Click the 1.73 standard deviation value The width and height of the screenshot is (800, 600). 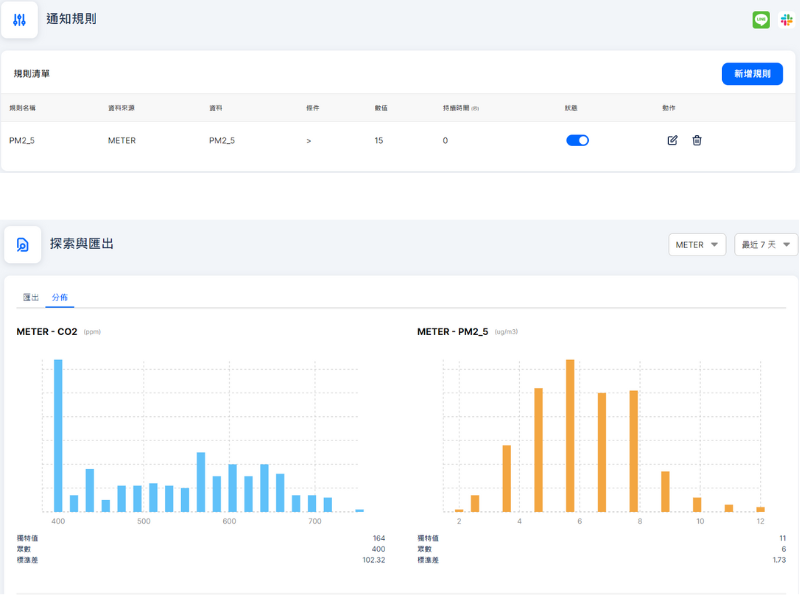tap(779, 560)
